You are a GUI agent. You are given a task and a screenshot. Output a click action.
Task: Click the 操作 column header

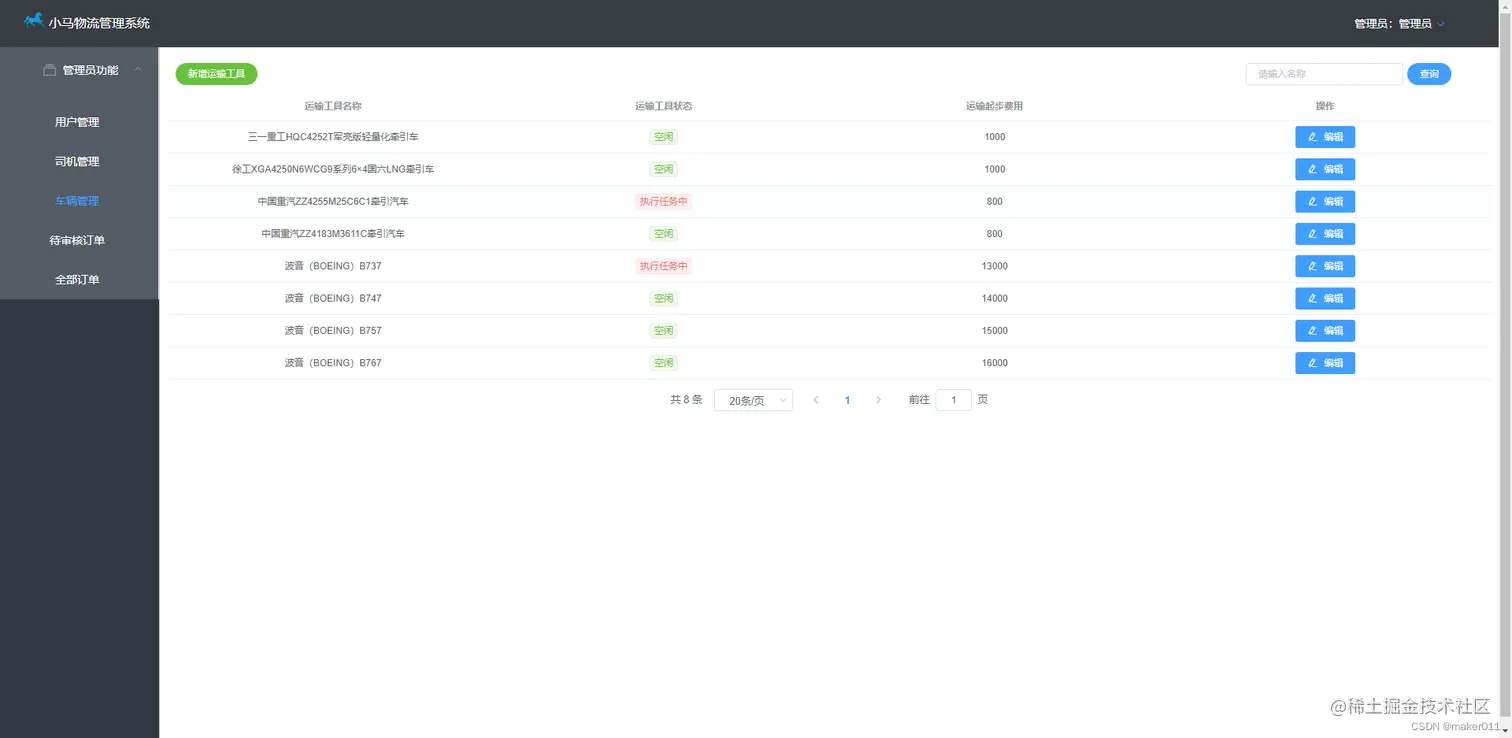[x=1325, y=106]
